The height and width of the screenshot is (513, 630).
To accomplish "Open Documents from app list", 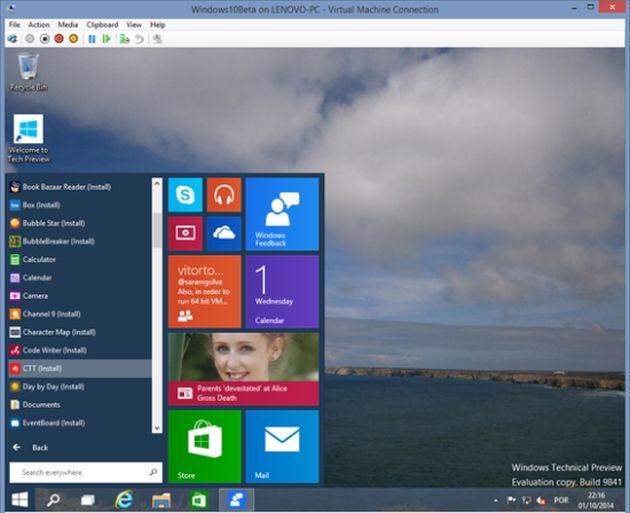I will pyautogui.click(x=80, y=405).
